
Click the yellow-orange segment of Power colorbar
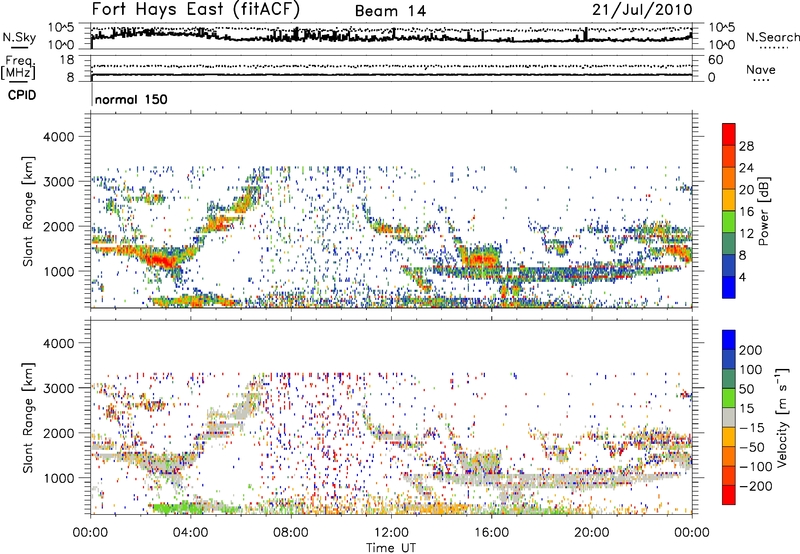click(729, 200)
